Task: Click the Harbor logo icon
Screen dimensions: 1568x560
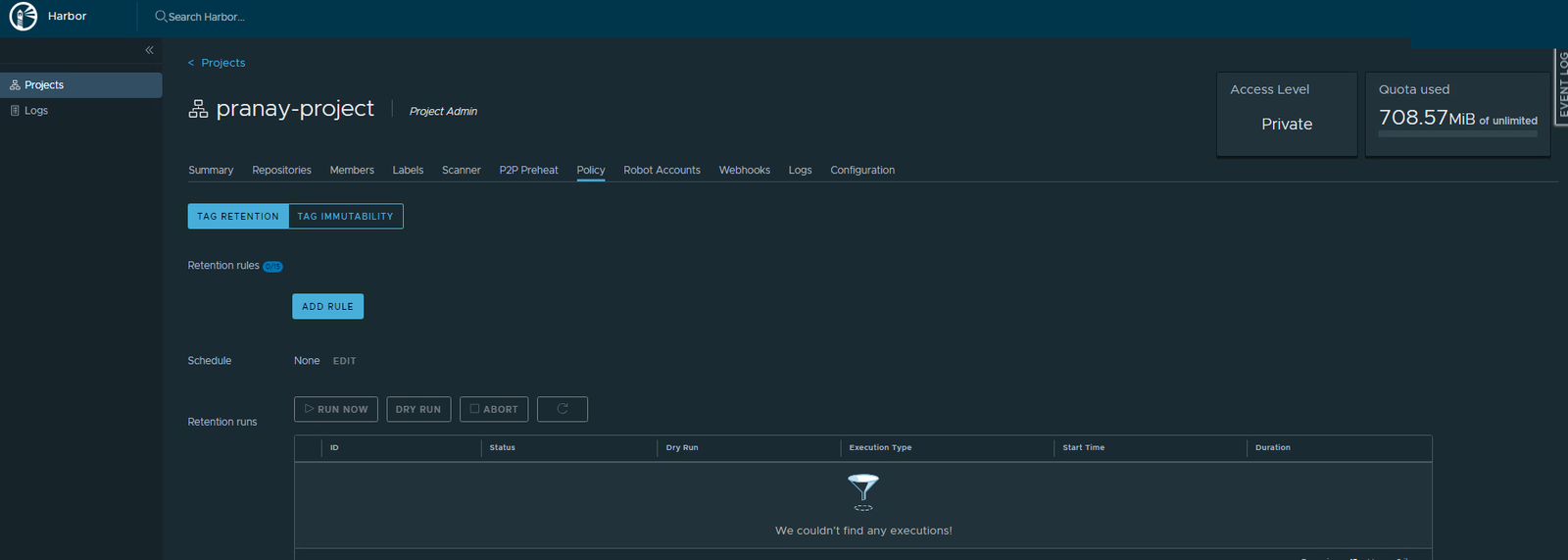Action: click(24, 17)
